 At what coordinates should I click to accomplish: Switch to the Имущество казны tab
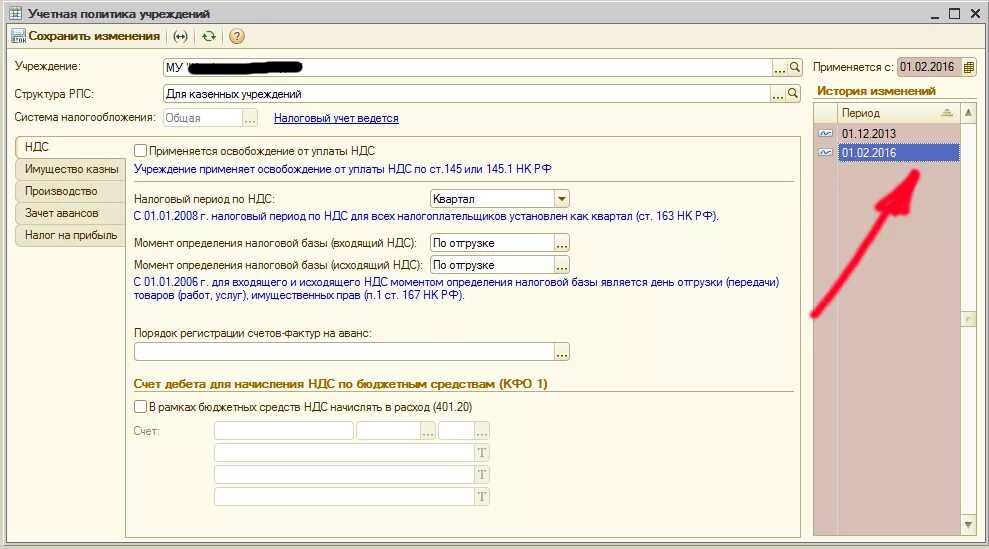pyautogui.click(x=70, y=169)
